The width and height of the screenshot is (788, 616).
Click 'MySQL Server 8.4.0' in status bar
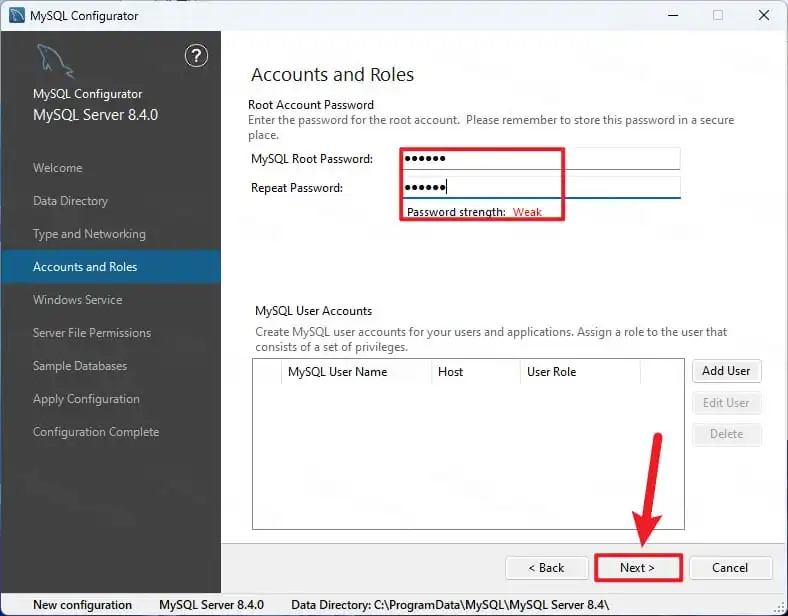point(211,605)
